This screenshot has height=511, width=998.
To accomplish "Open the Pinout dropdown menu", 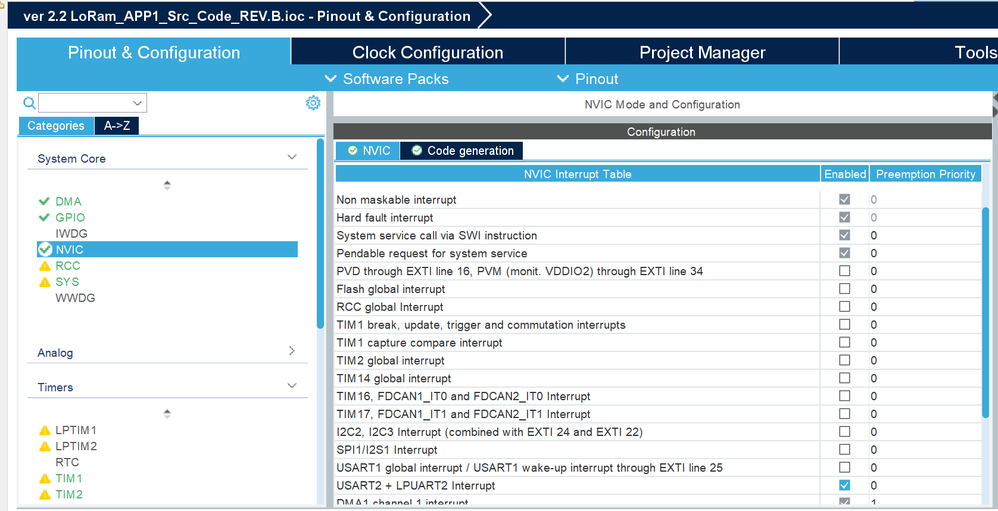I will pyautogui.click(x=587, y=79).
